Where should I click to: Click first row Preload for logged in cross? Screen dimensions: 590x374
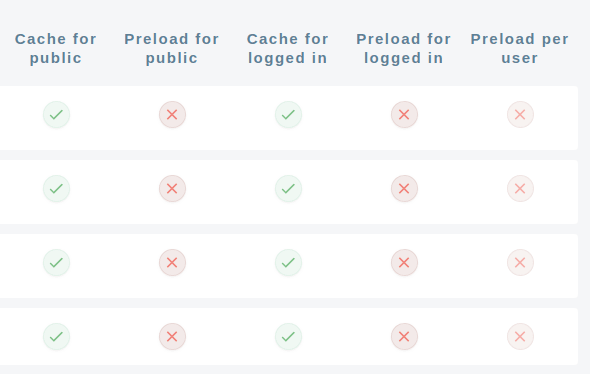404,114
